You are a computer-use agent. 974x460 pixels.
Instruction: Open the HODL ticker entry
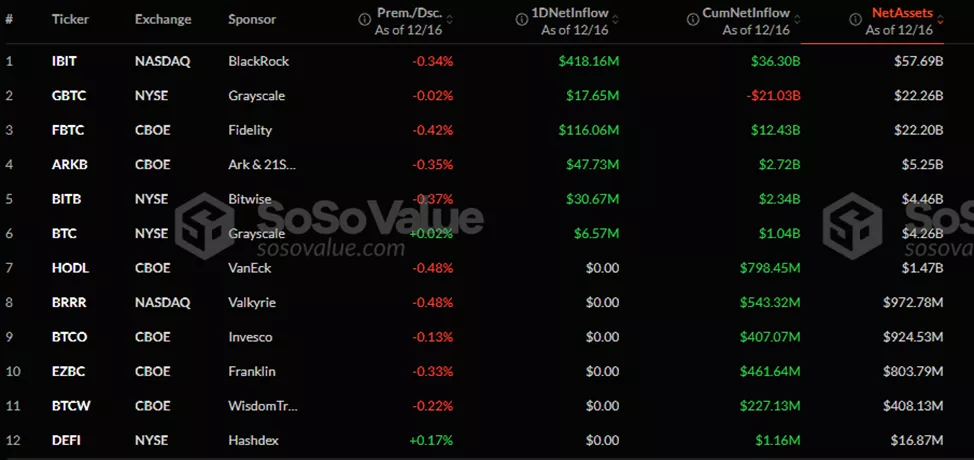click(x=67, y=268)
